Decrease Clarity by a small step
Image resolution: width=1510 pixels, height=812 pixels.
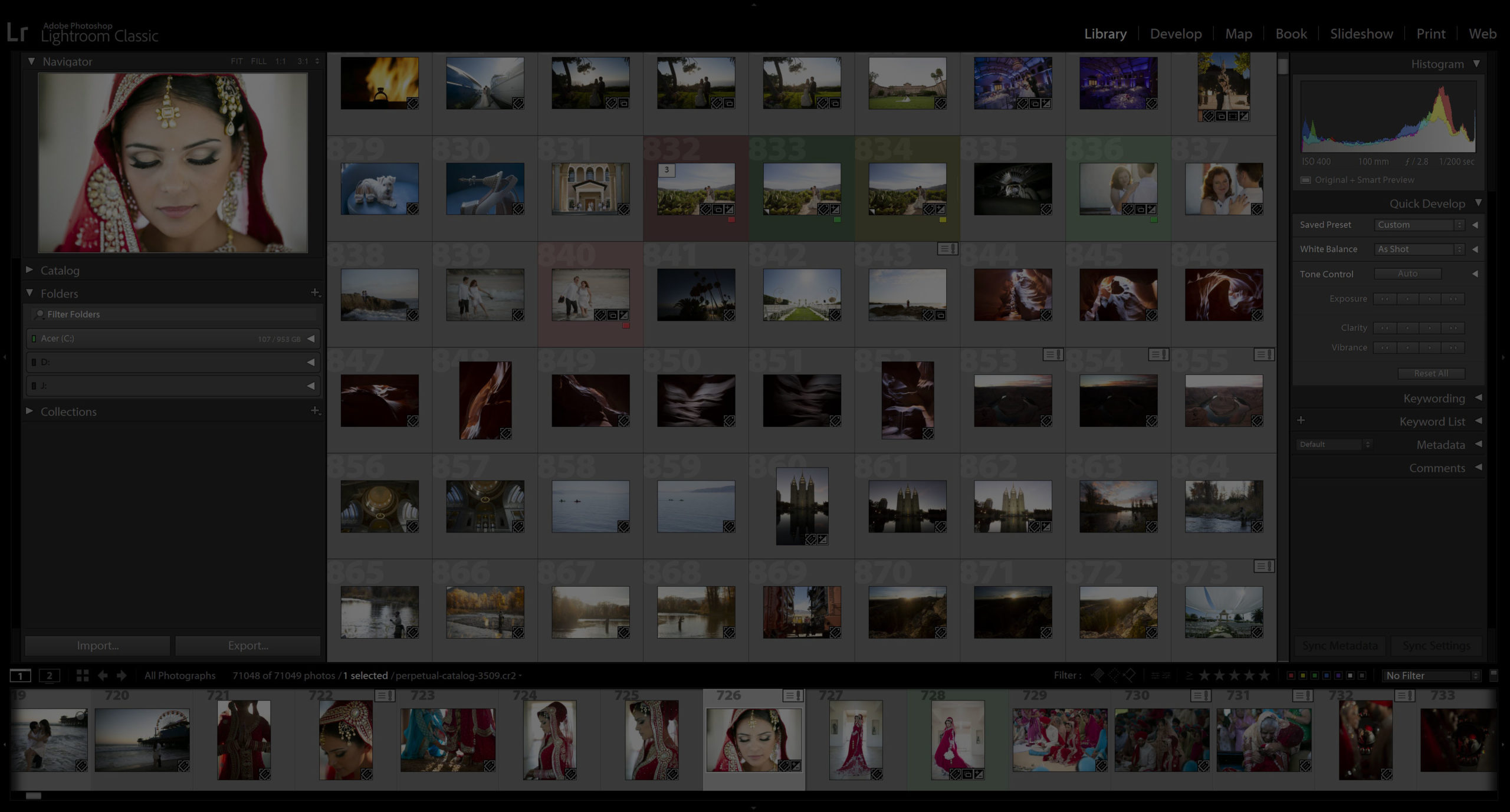tap(1407, 328)
